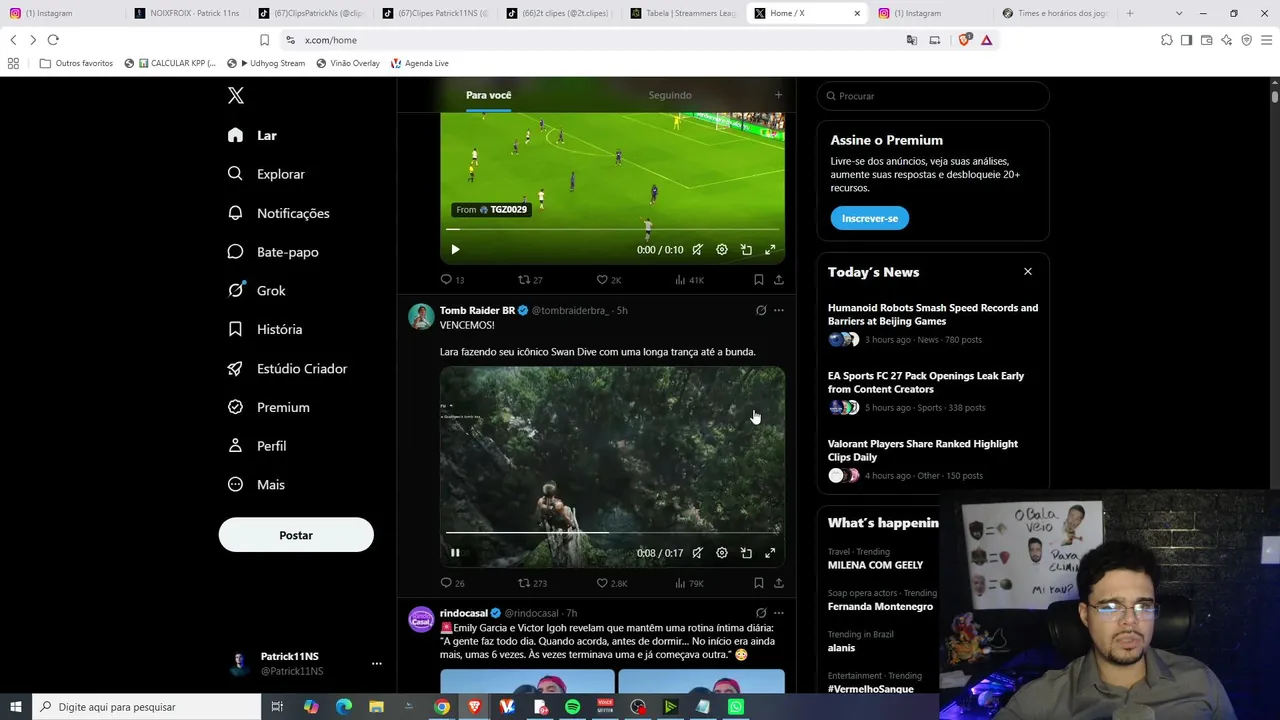This screenshot has height=720, width=1280.
Task: Open settings gear on the soccer video
Action: tap(722, 250)
